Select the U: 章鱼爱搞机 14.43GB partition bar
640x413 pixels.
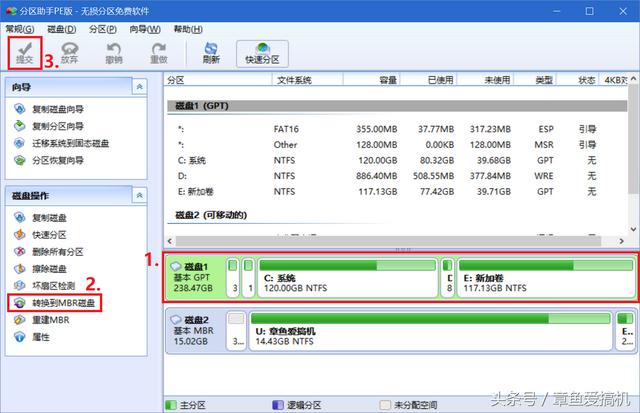(431, 330)
